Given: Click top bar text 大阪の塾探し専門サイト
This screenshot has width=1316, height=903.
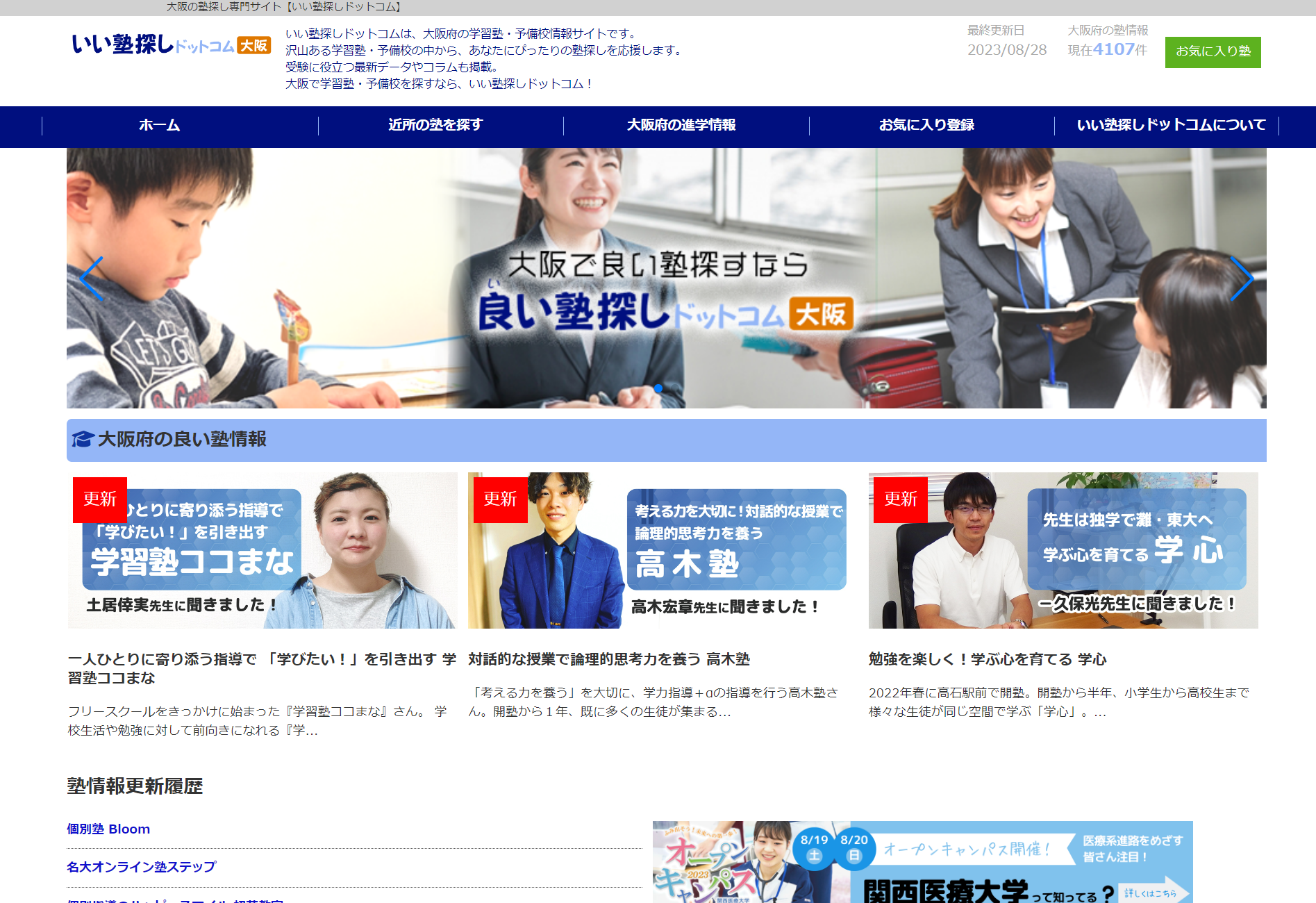Looking at the screenshot, I should point(285,7).
